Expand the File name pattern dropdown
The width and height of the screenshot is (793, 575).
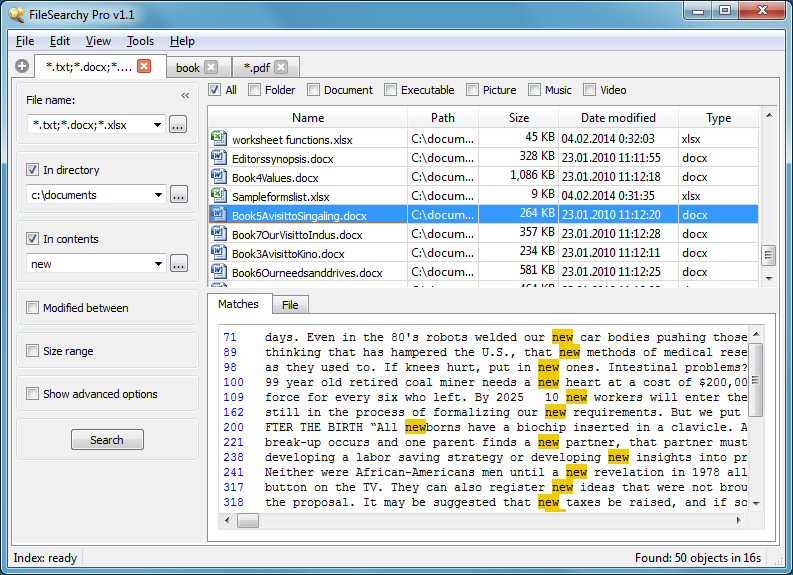coord(157,125)
